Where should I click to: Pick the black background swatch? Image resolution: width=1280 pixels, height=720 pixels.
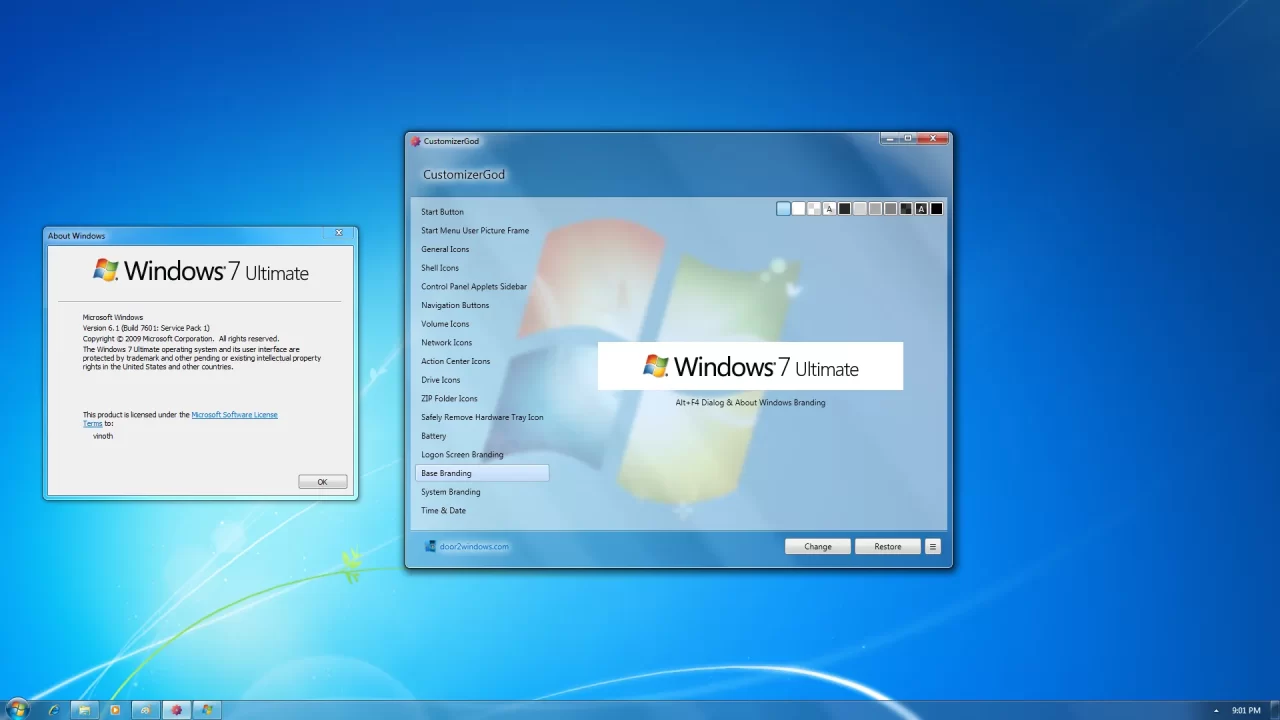coord(937,209)
